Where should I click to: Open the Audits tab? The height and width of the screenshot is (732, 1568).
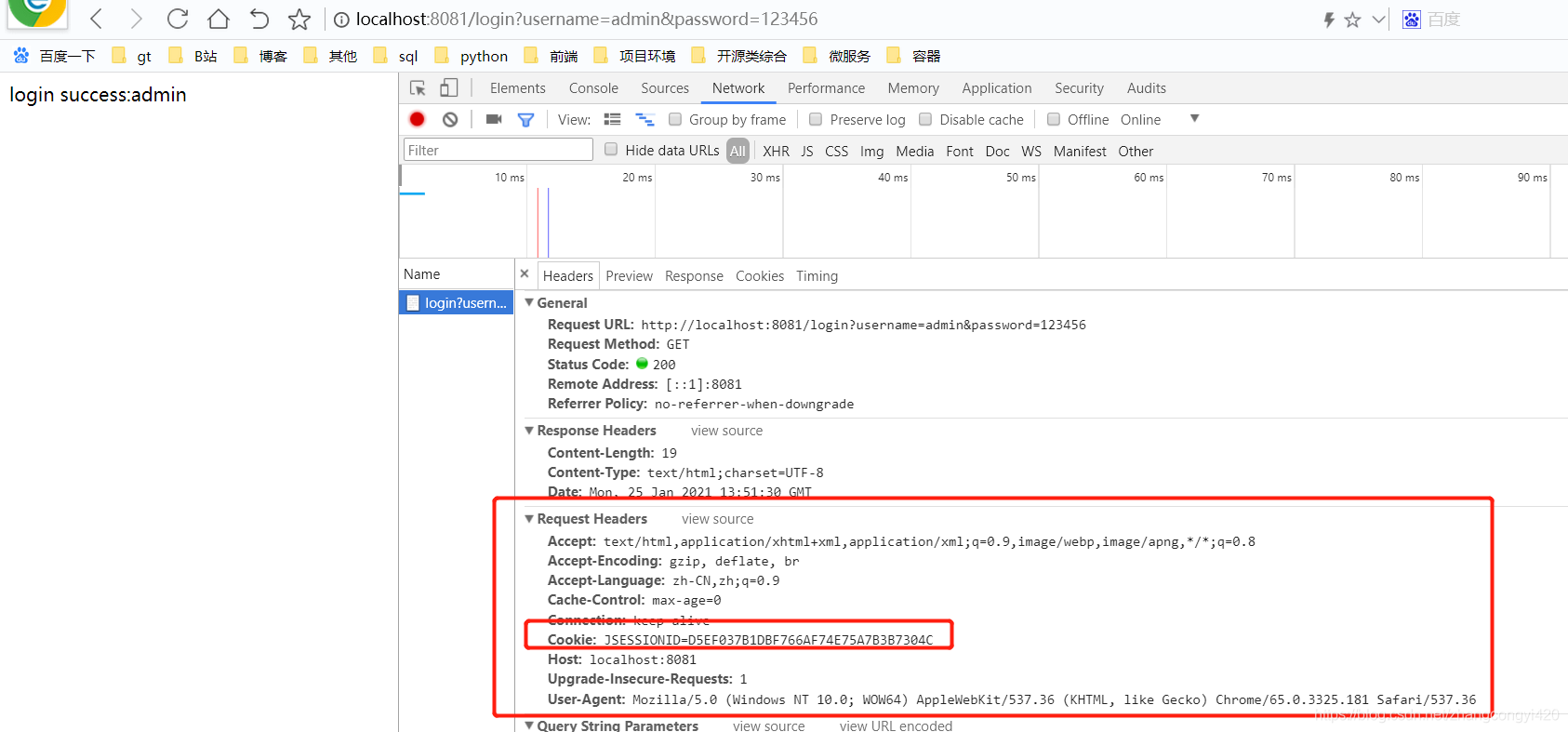(1146, 88)
